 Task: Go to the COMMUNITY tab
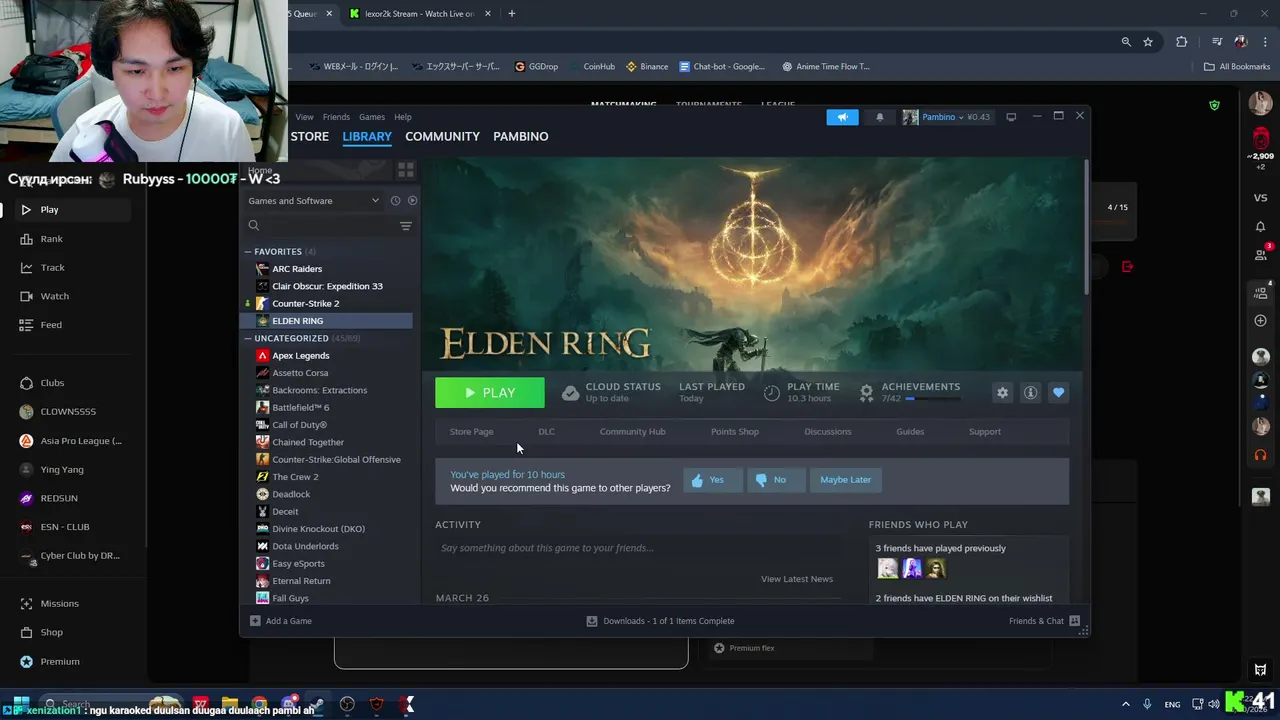[x=442, y=136]
